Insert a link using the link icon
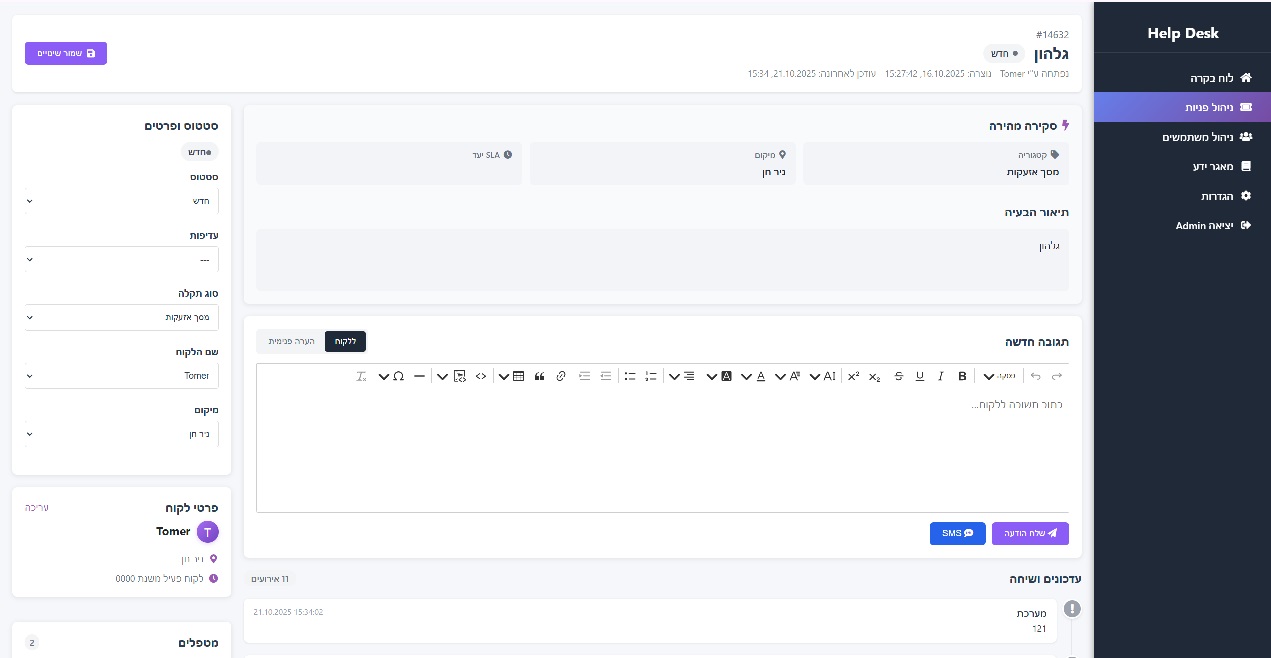This screenshot has width=1271, height=658. coord(561,376)
